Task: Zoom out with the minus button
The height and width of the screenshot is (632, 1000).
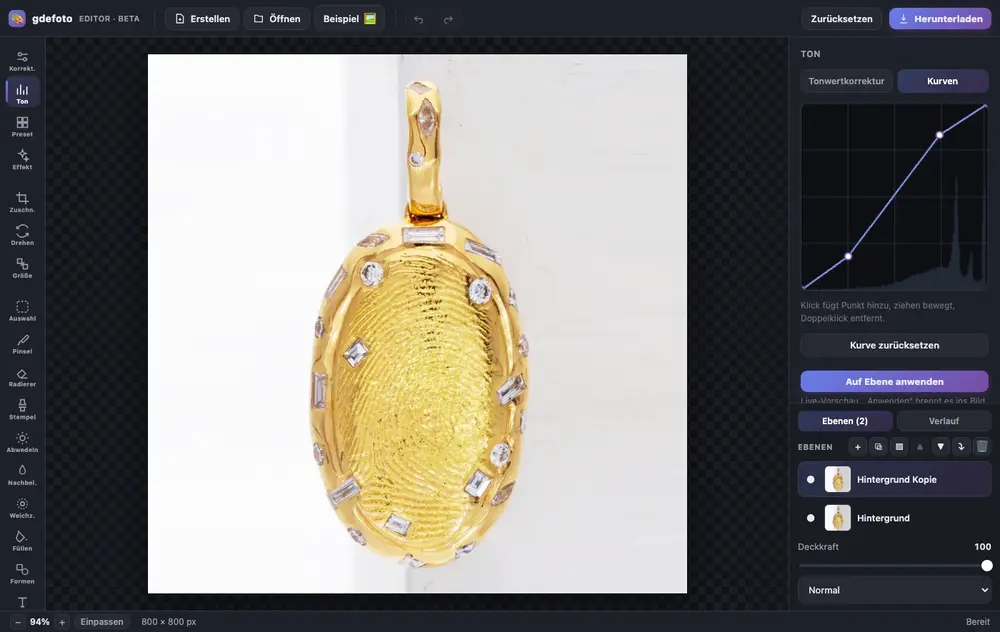Action: click(18, 622)
